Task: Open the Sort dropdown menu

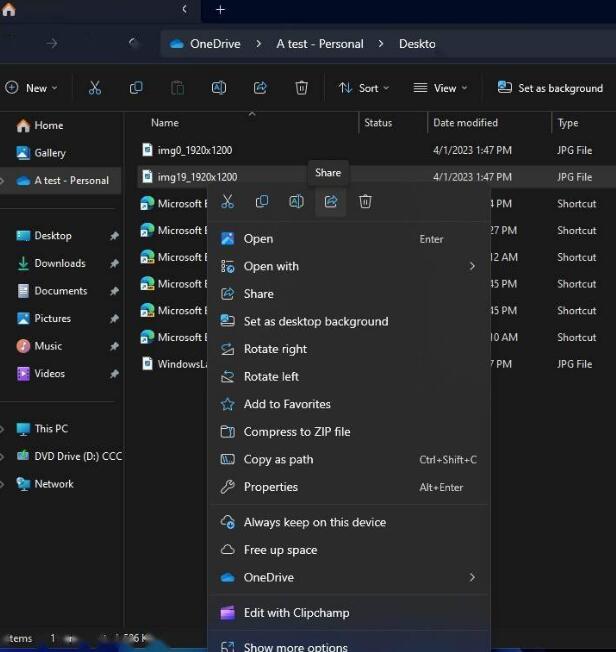Action: coord(364,88)
